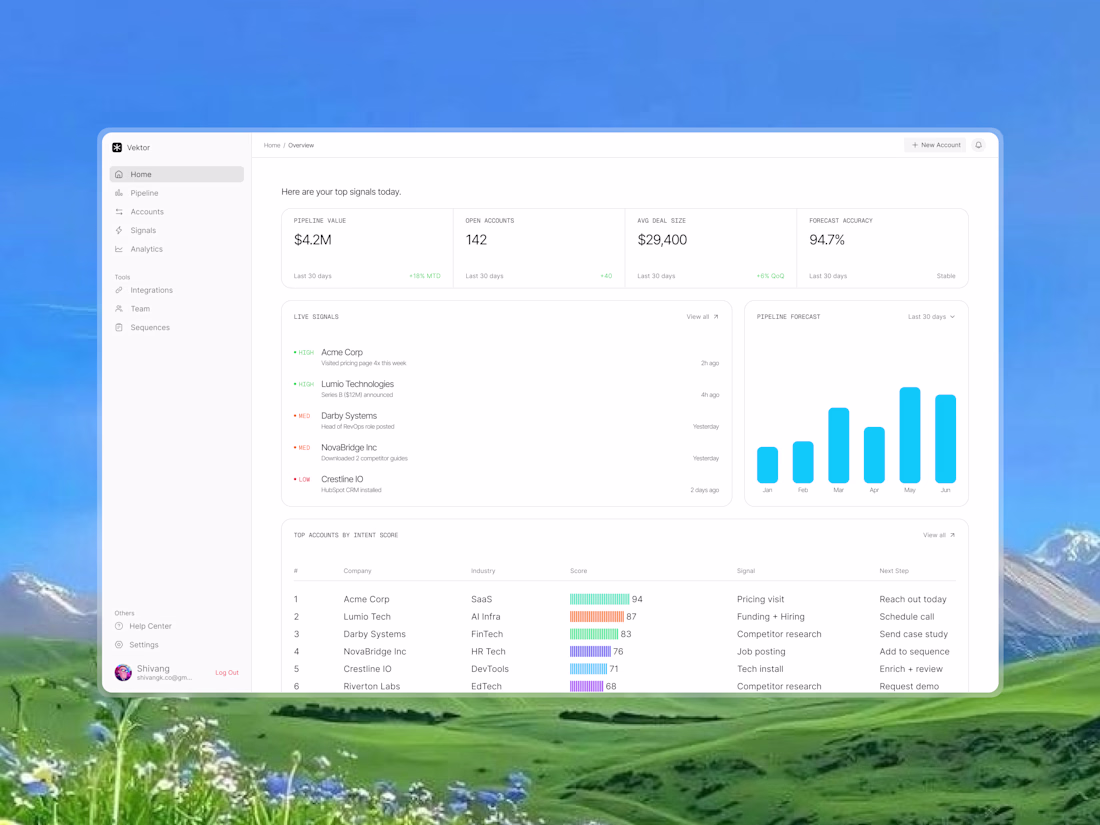Click the $29,400 avg deal size
1100x825 pixels.
662,240
